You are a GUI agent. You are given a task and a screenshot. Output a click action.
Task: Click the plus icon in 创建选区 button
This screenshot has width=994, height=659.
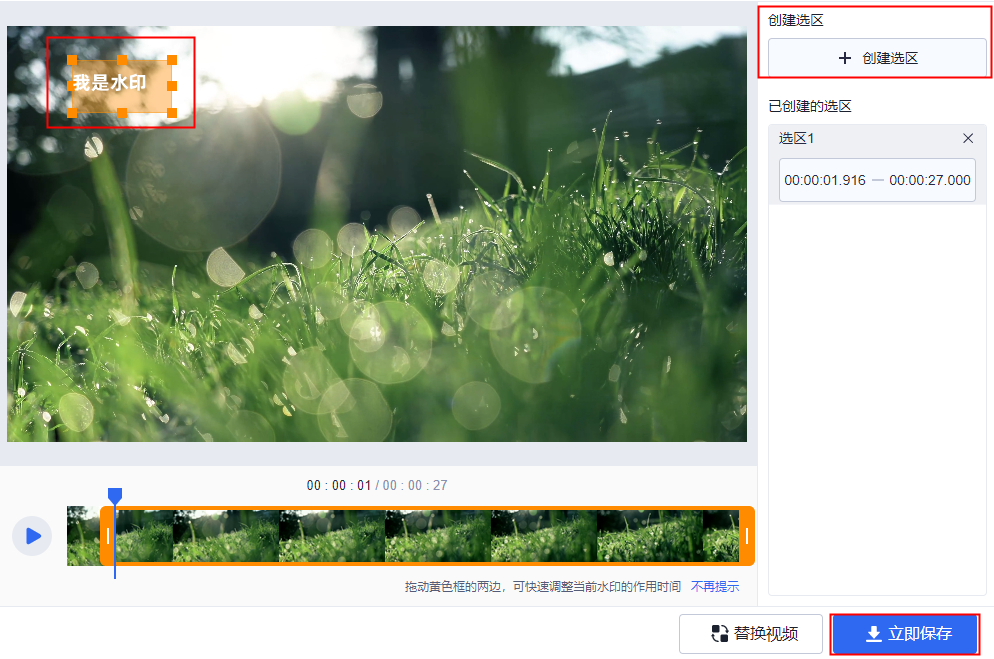(844, 58)
